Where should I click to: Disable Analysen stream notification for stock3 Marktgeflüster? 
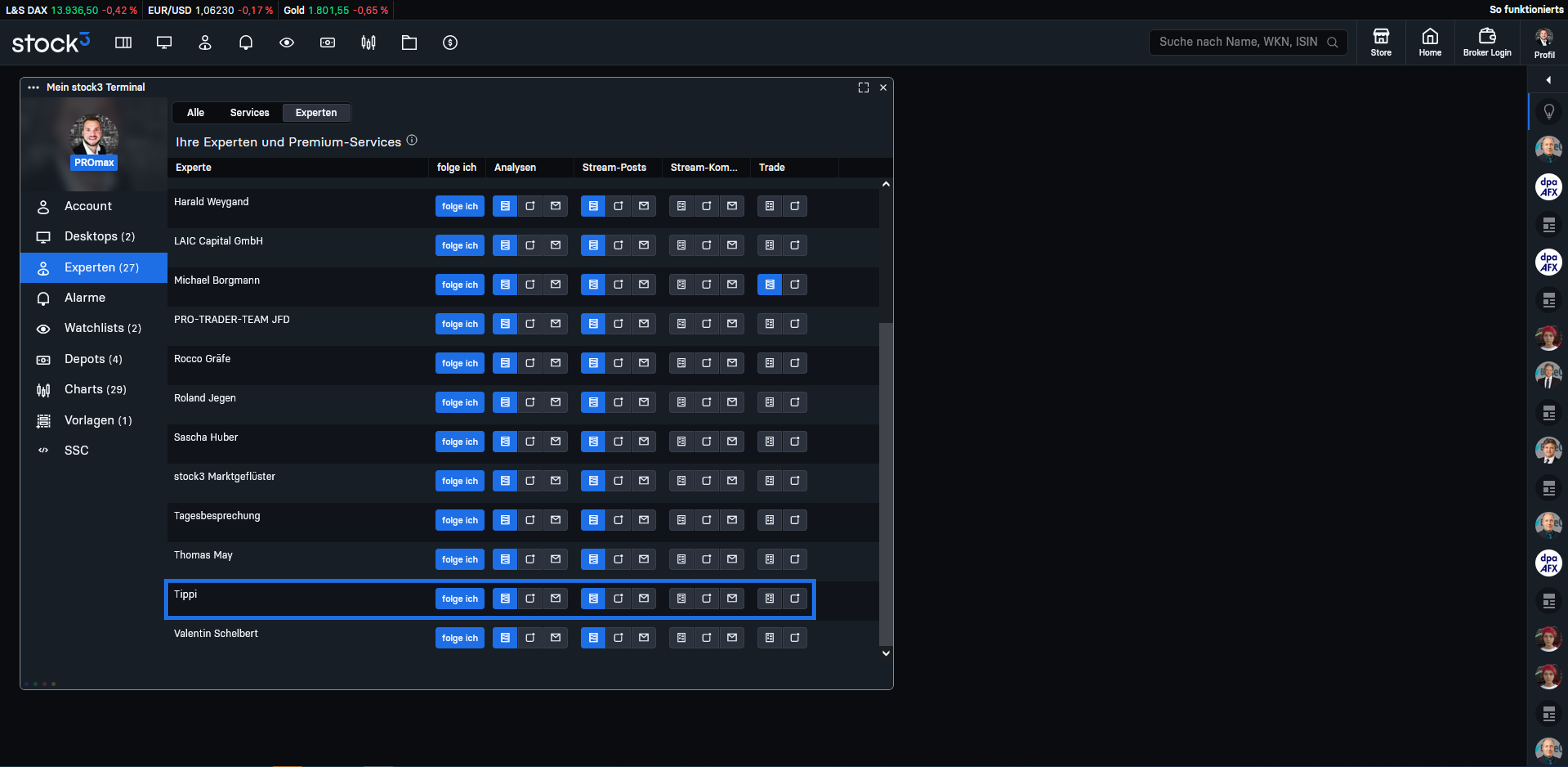(x=505, y=481)
